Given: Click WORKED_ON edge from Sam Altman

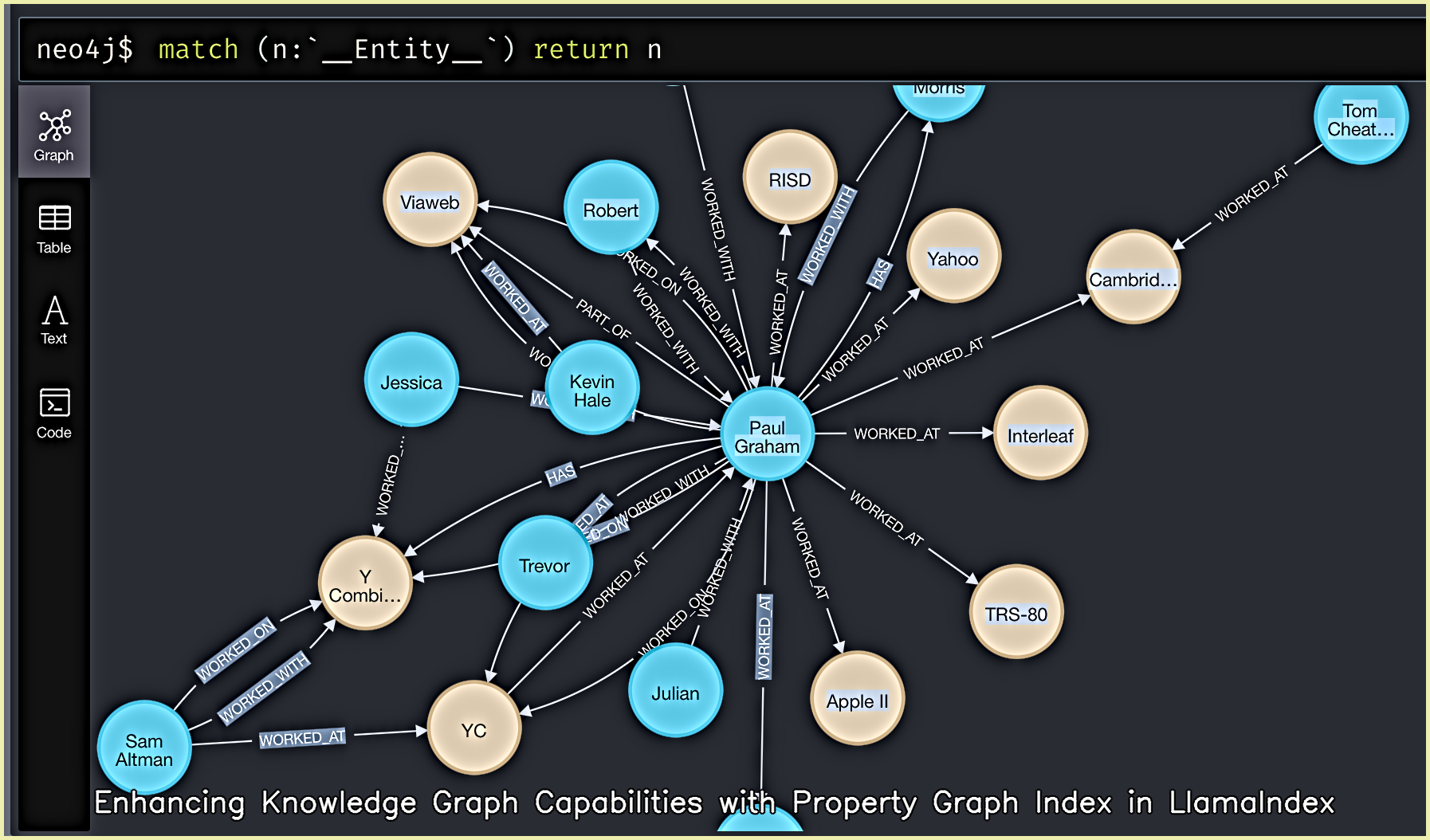Looking at the screenshot, I should (236, 650).
